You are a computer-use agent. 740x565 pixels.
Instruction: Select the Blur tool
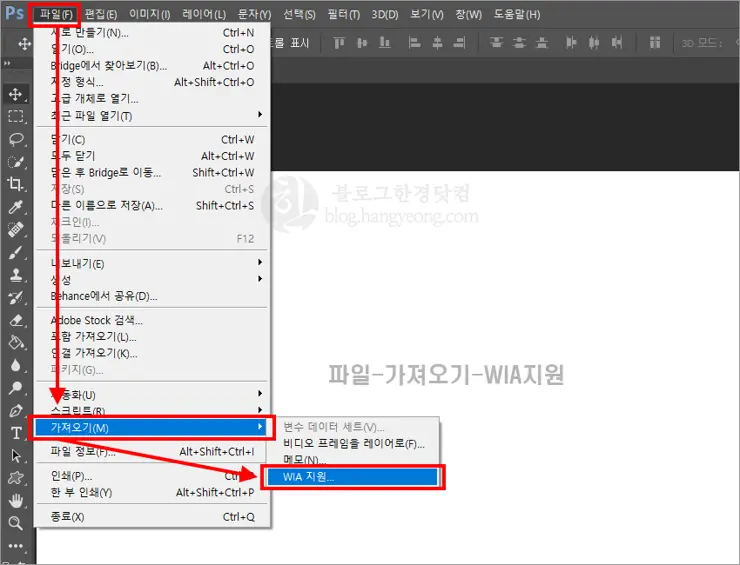coord(16,365)
